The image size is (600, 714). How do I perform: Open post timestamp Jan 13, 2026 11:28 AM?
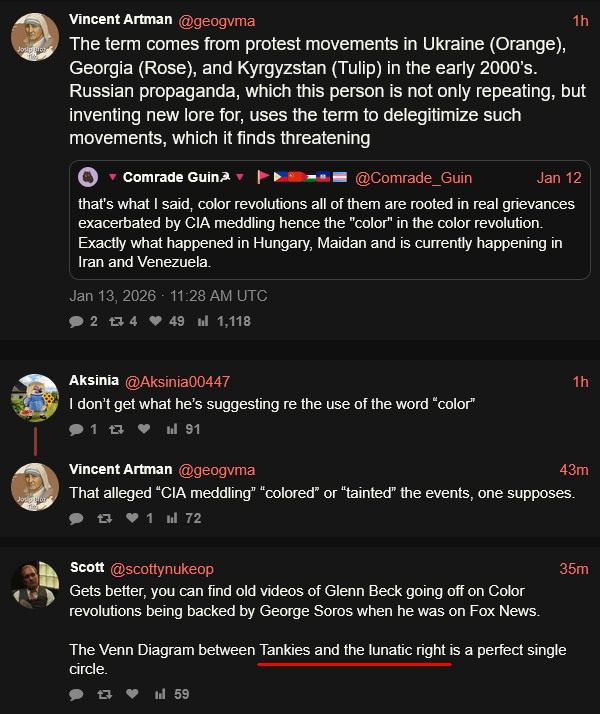point(168,295)
